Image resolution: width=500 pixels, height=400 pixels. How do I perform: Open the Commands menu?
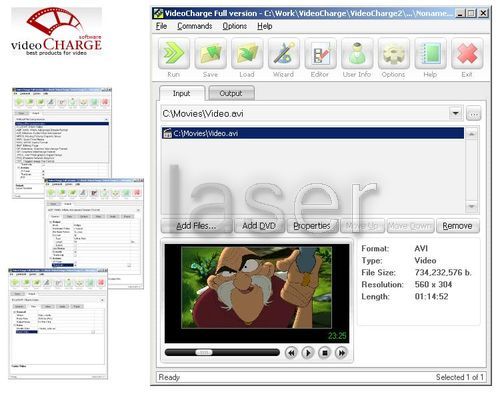[195, 26]
